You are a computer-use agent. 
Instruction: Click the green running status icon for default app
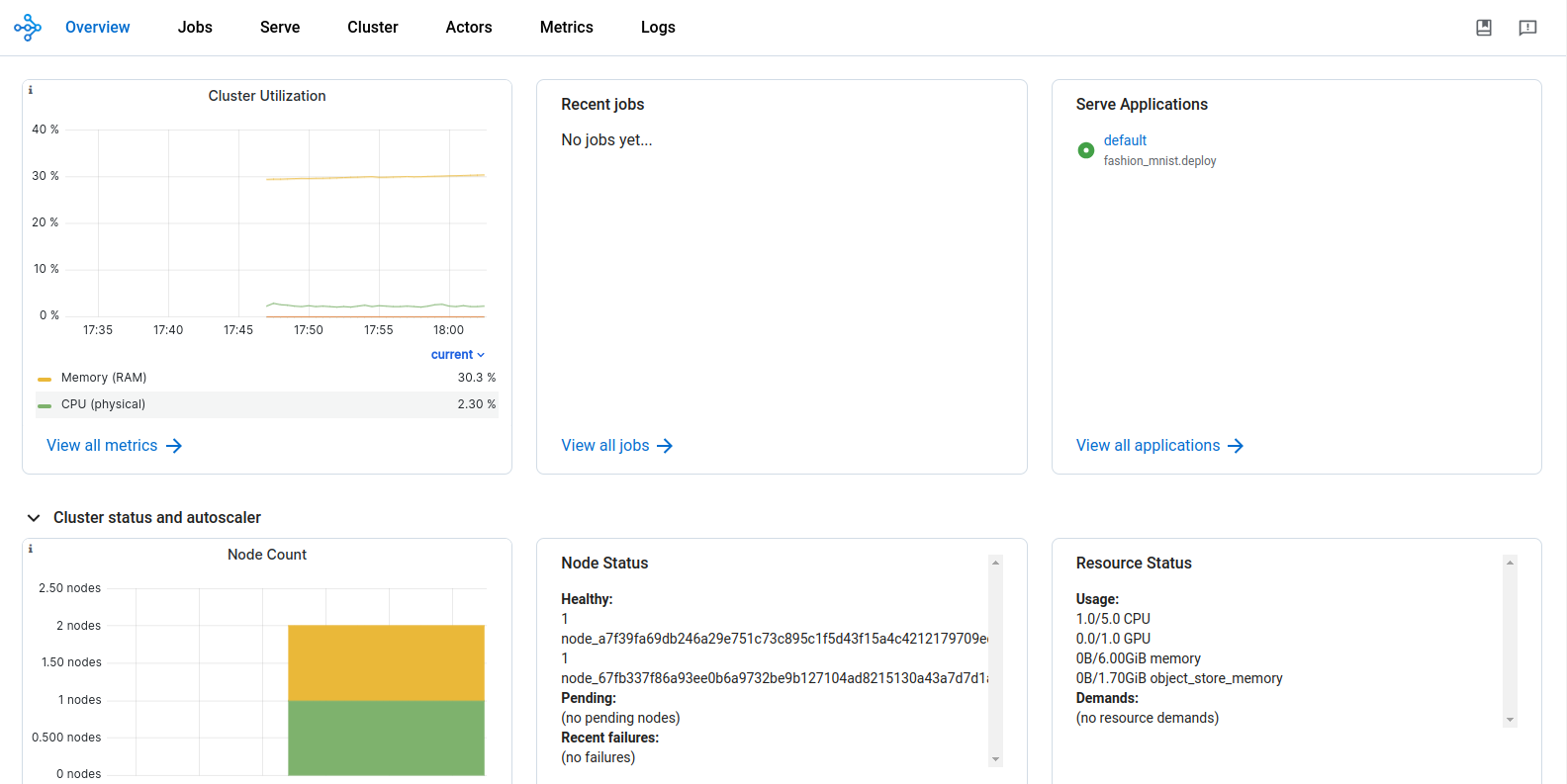tap(1086, 150)
